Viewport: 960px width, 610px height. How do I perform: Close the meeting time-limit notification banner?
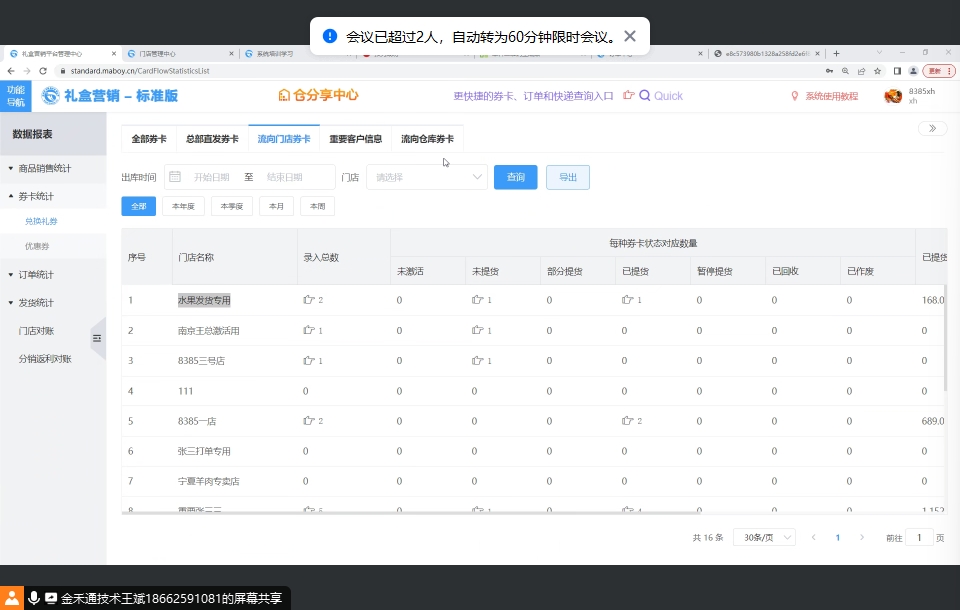[630, 37]
